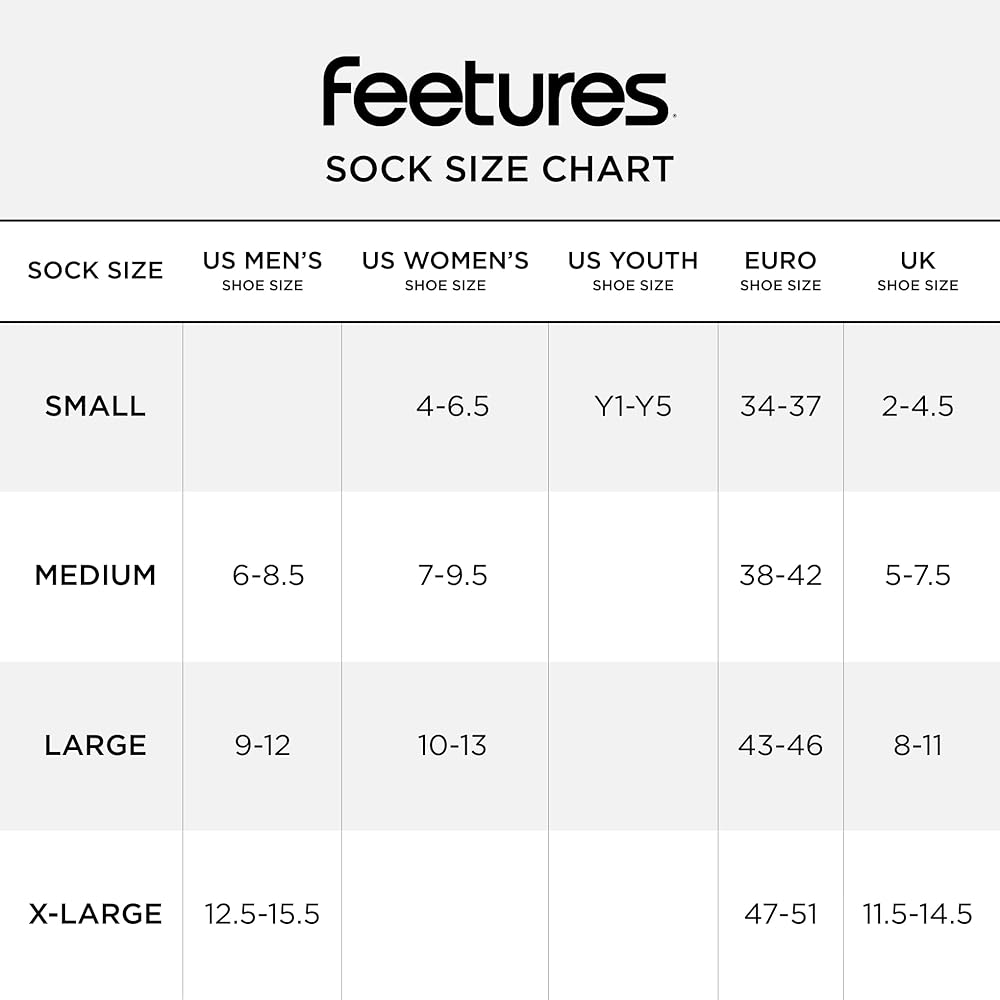Select the US MEN'S shoe size header
This screenshot has width=1000, height=1000.
coord(262,270)
